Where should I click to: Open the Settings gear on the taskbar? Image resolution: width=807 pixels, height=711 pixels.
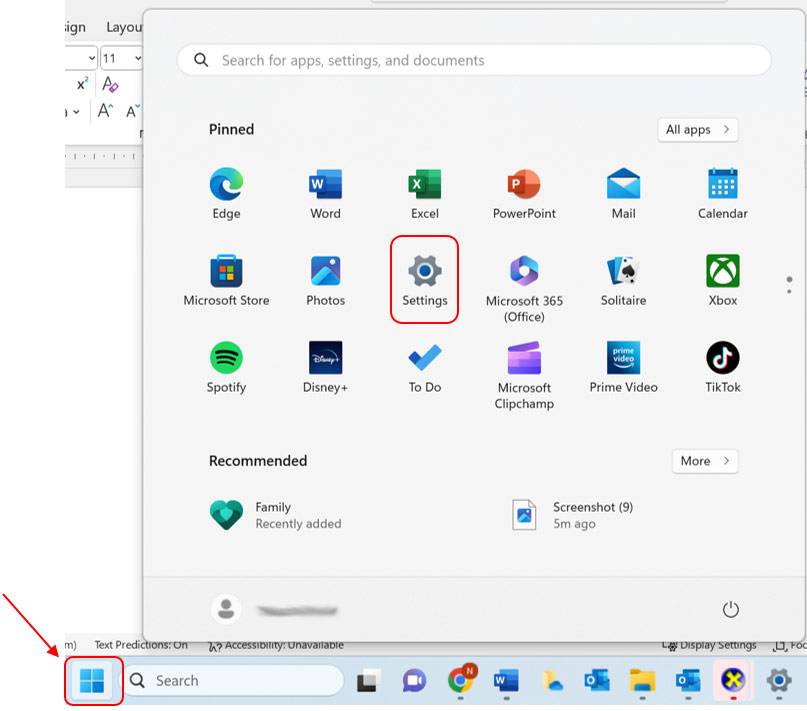[779, 681]
